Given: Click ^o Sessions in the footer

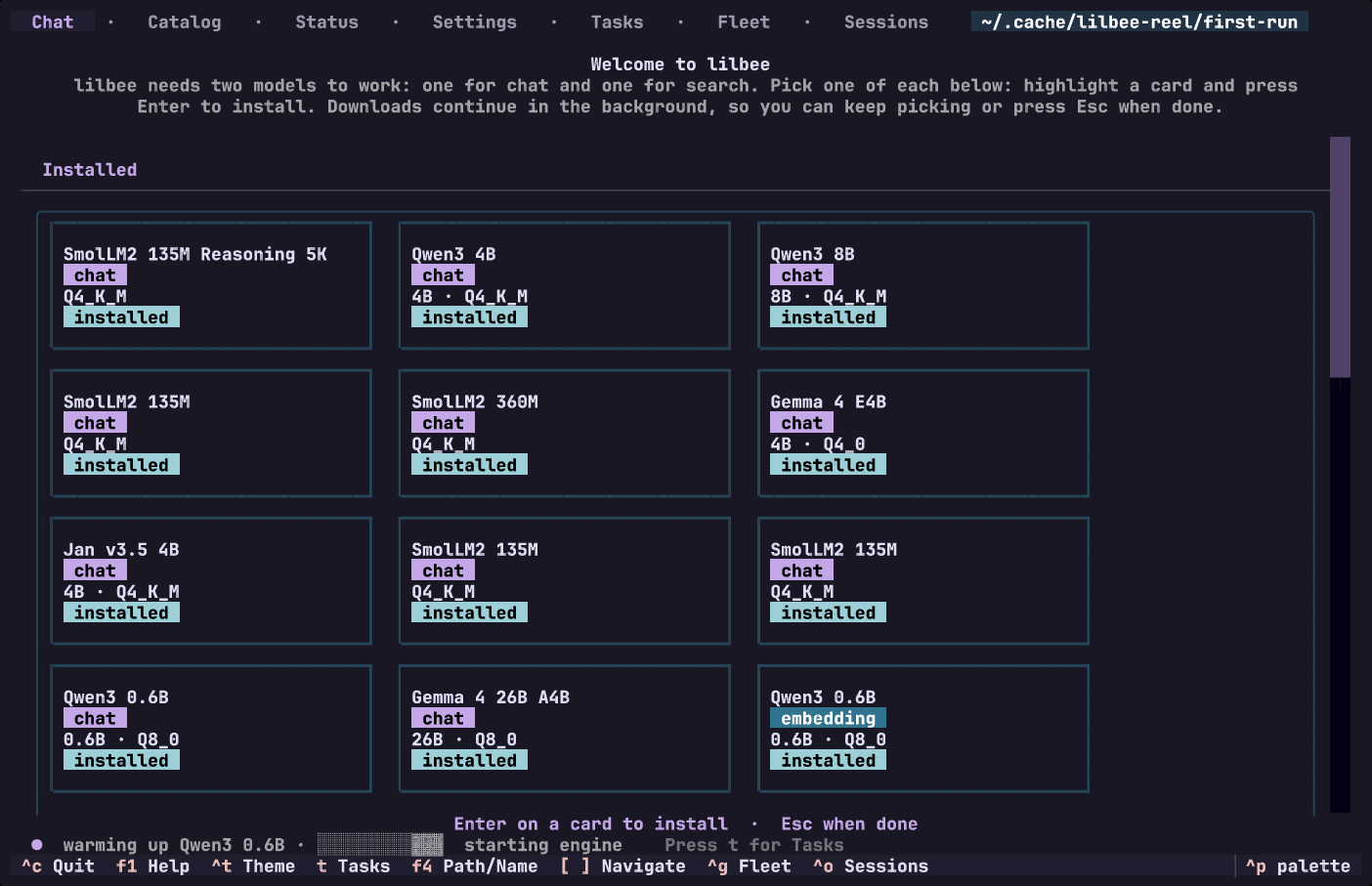Looking at the screenshot, I should 871,865.
